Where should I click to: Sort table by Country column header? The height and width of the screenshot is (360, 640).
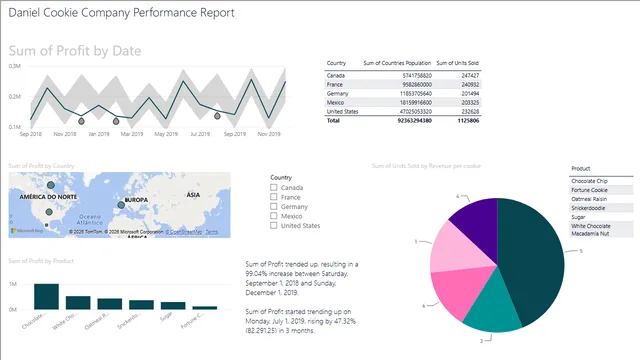coord(336,63)
